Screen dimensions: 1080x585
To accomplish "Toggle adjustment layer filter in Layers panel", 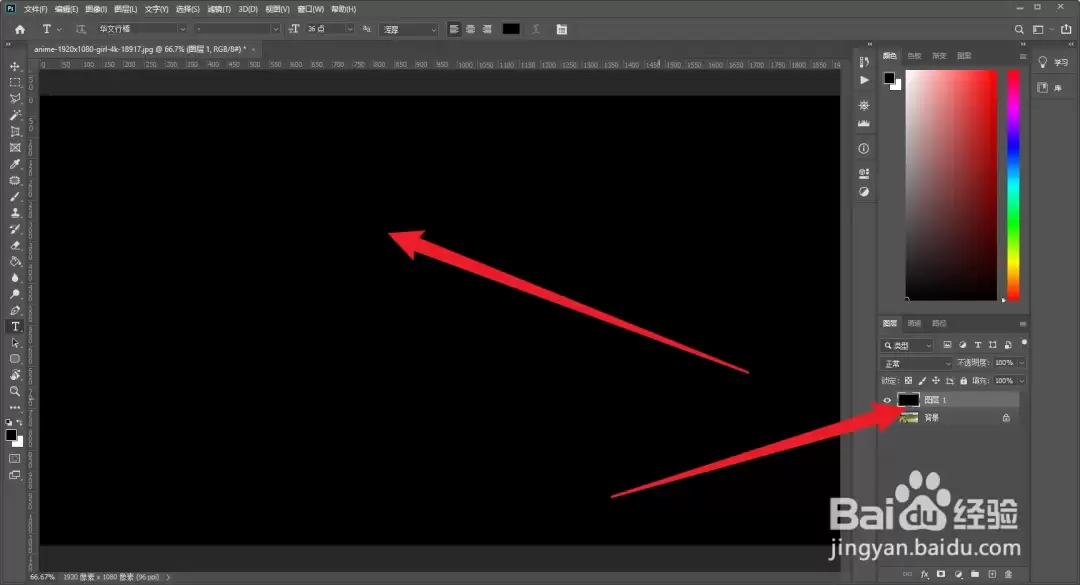I will pyautogui.click(x=962, y=345).
